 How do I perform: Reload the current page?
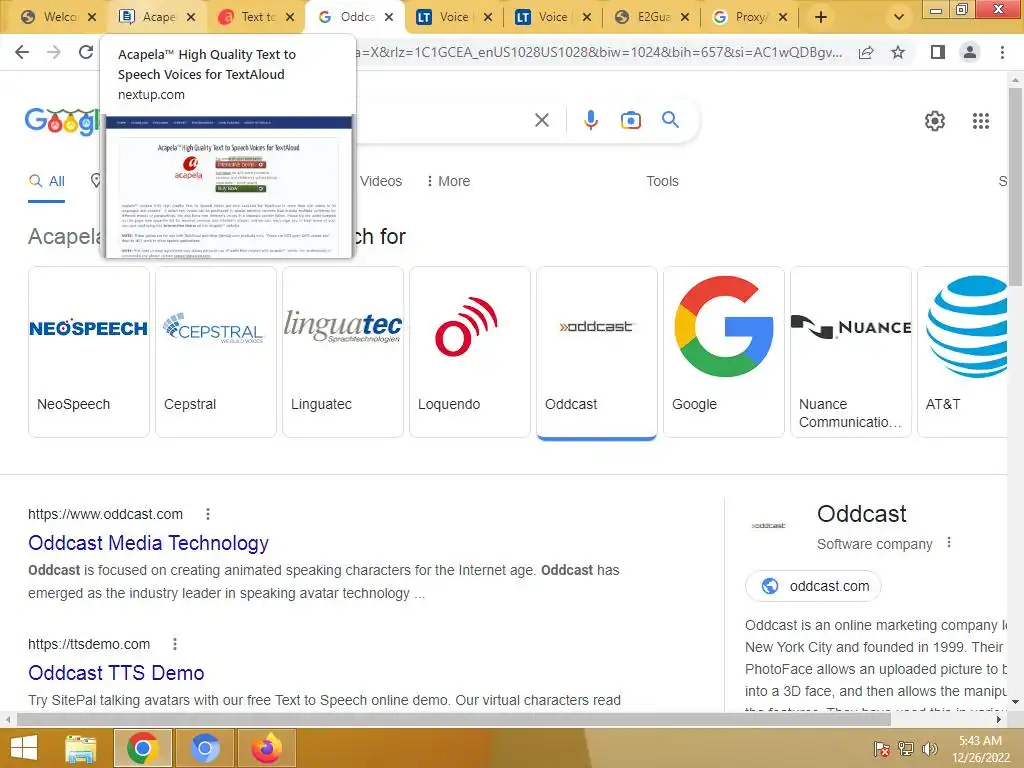click(86, 52)
